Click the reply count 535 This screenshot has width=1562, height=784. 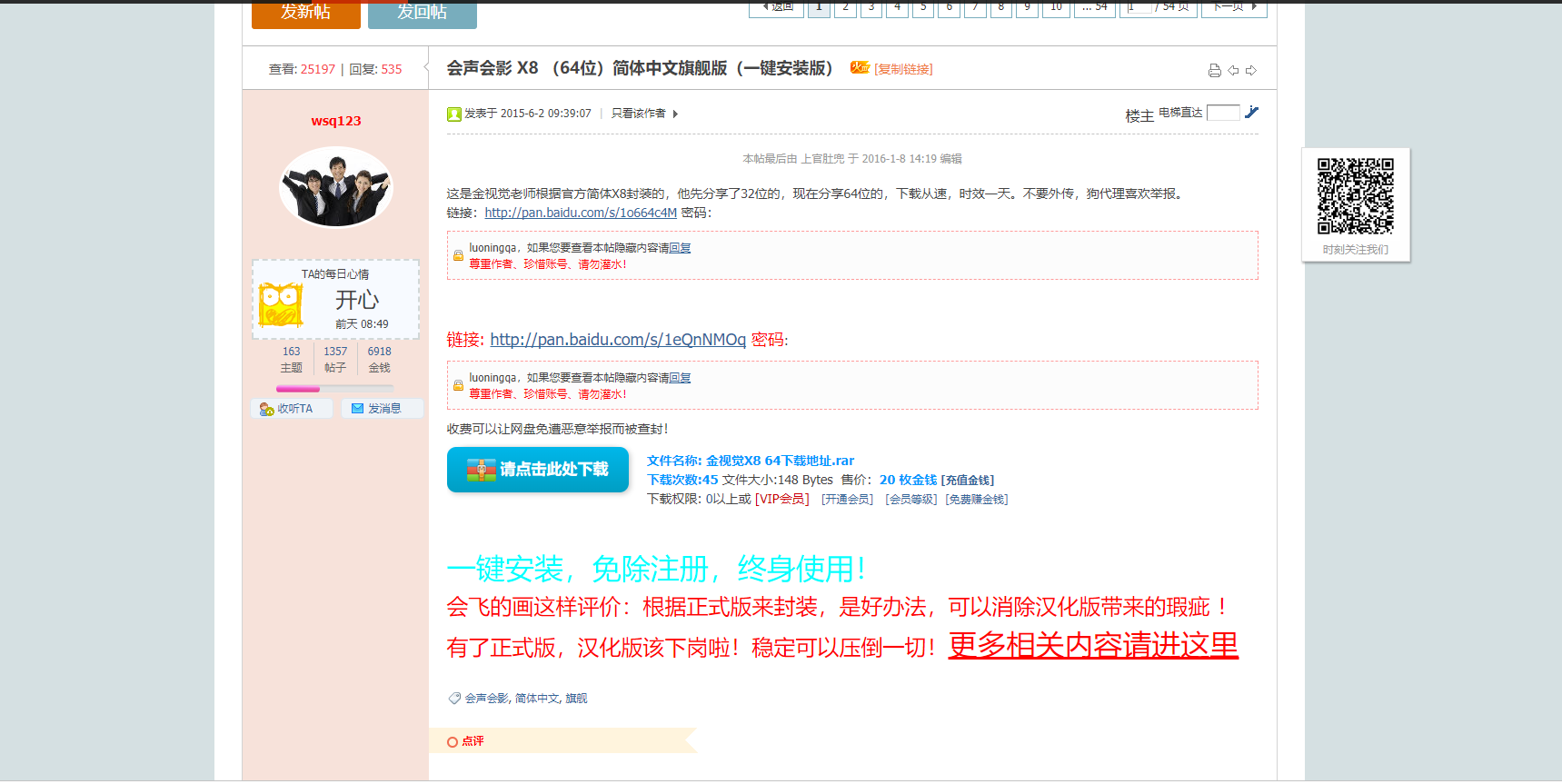click(x=392, y=69)
